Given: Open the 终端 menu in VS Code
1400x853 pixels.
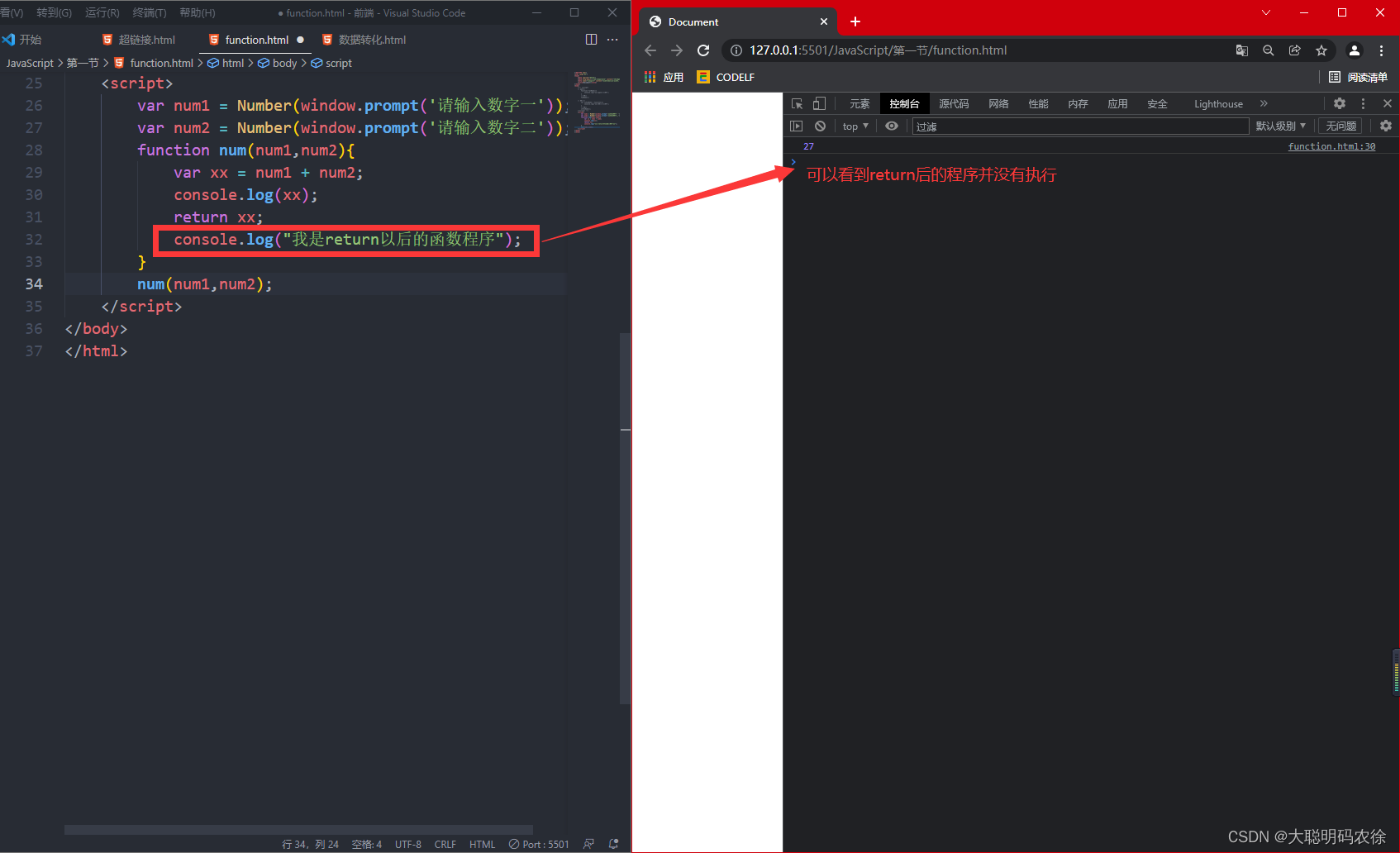Looking at the screenshot, I should click(149, 12).
